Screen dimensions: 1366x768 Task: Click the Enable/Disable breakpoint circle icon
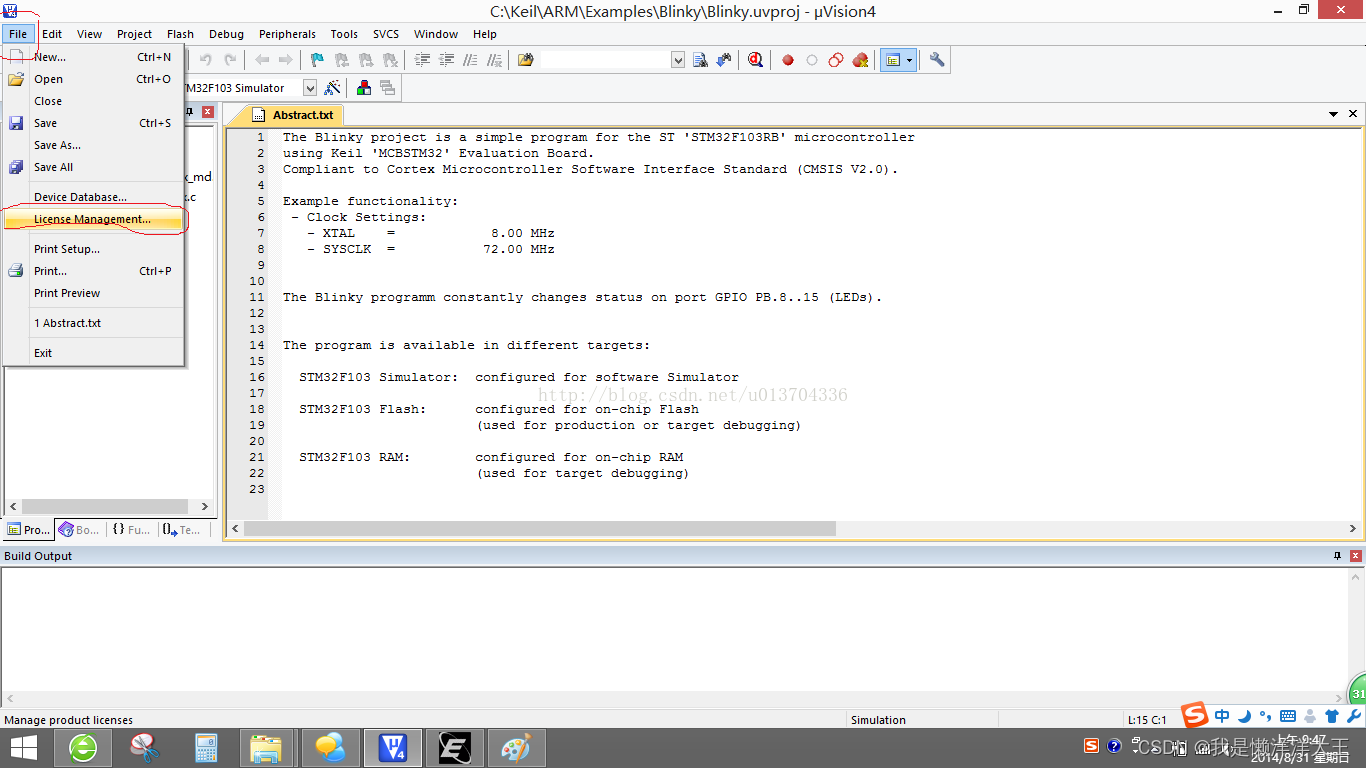point(812,60)
